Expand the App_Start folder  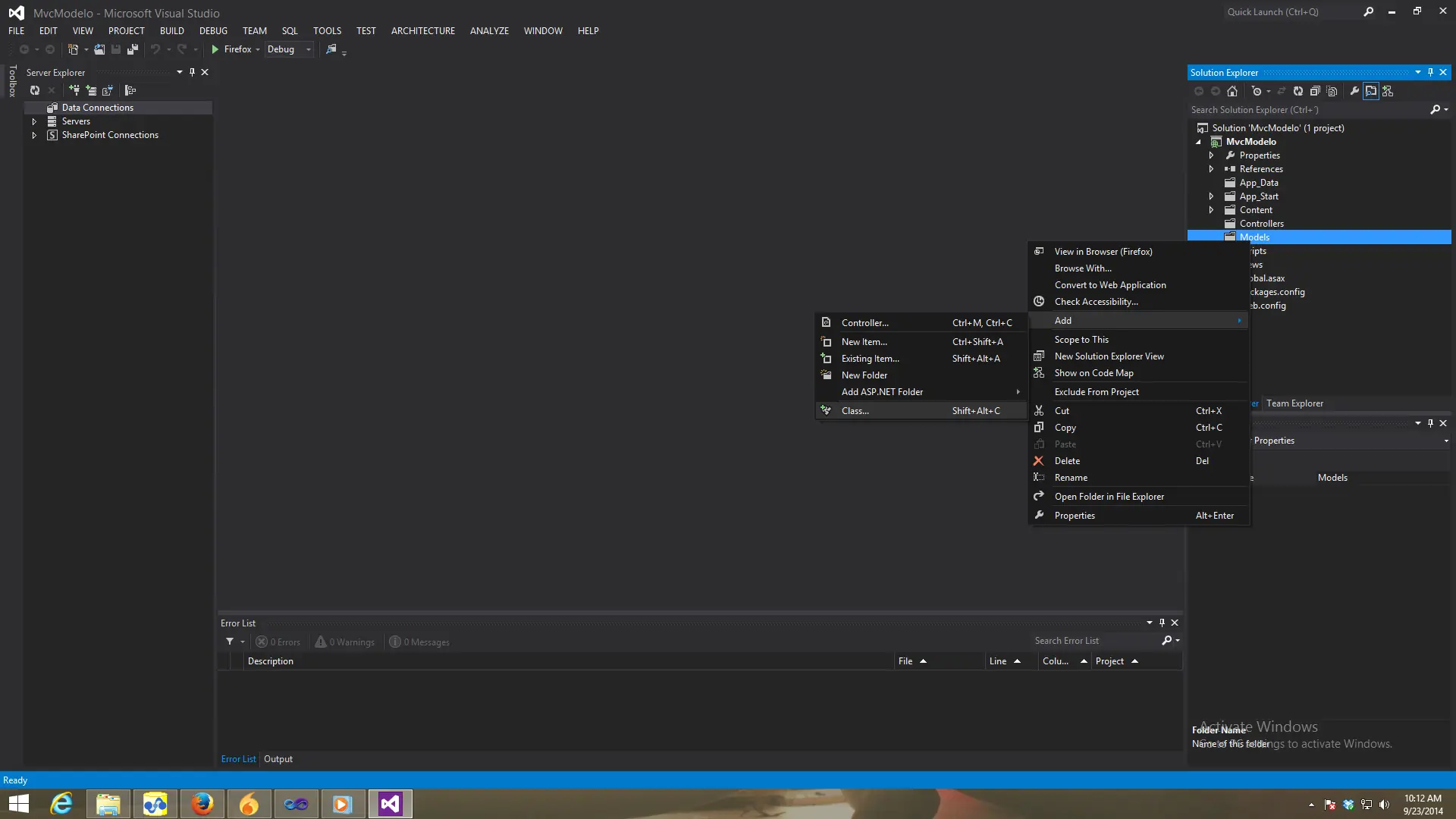pyautogui.click(x=1211, y=196)
